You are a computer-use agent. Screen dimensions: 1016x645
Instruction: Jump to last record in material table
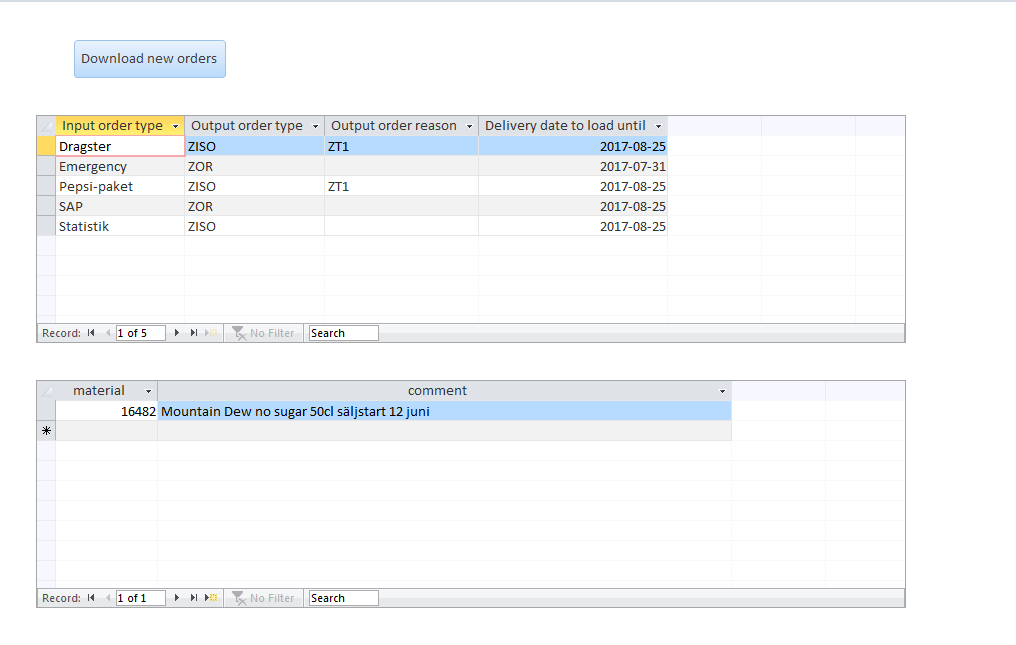[x=193, y=598]
